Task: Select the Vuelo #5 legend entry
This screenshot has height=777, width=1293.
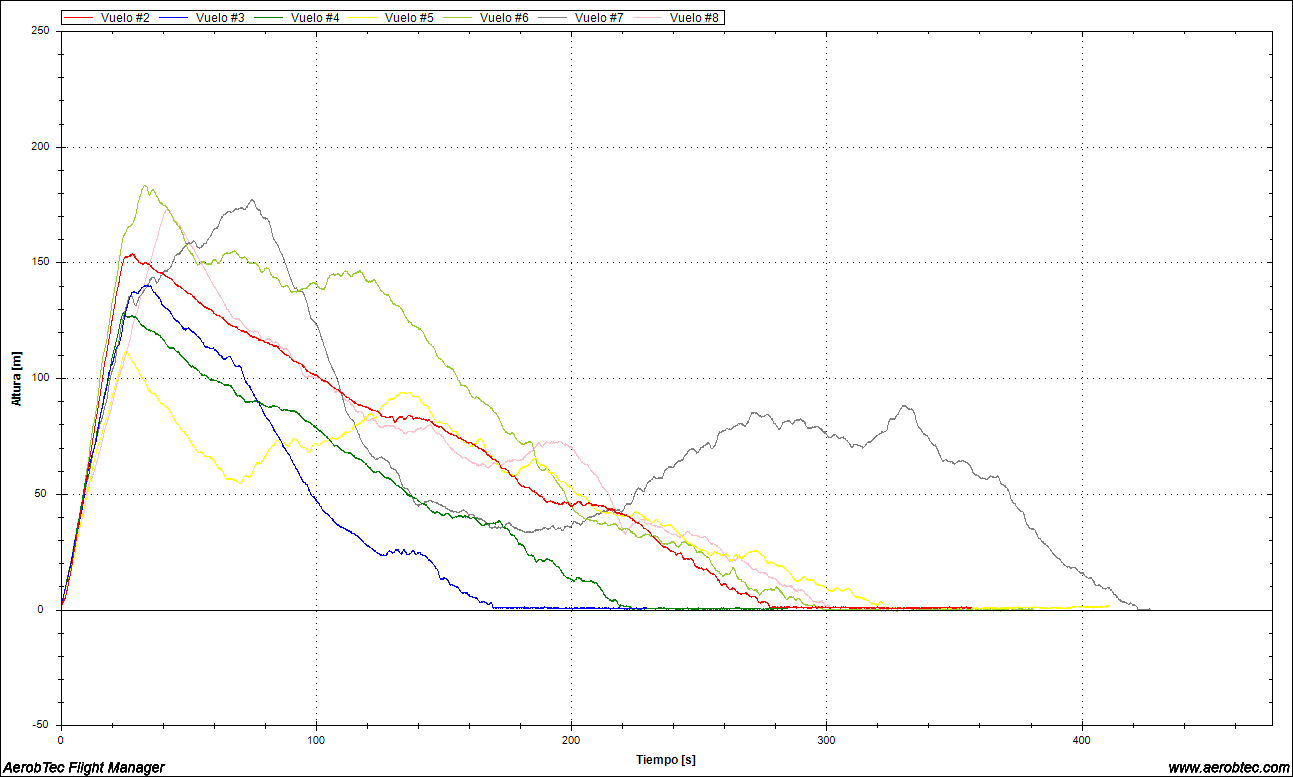Action: coord(410,18)
